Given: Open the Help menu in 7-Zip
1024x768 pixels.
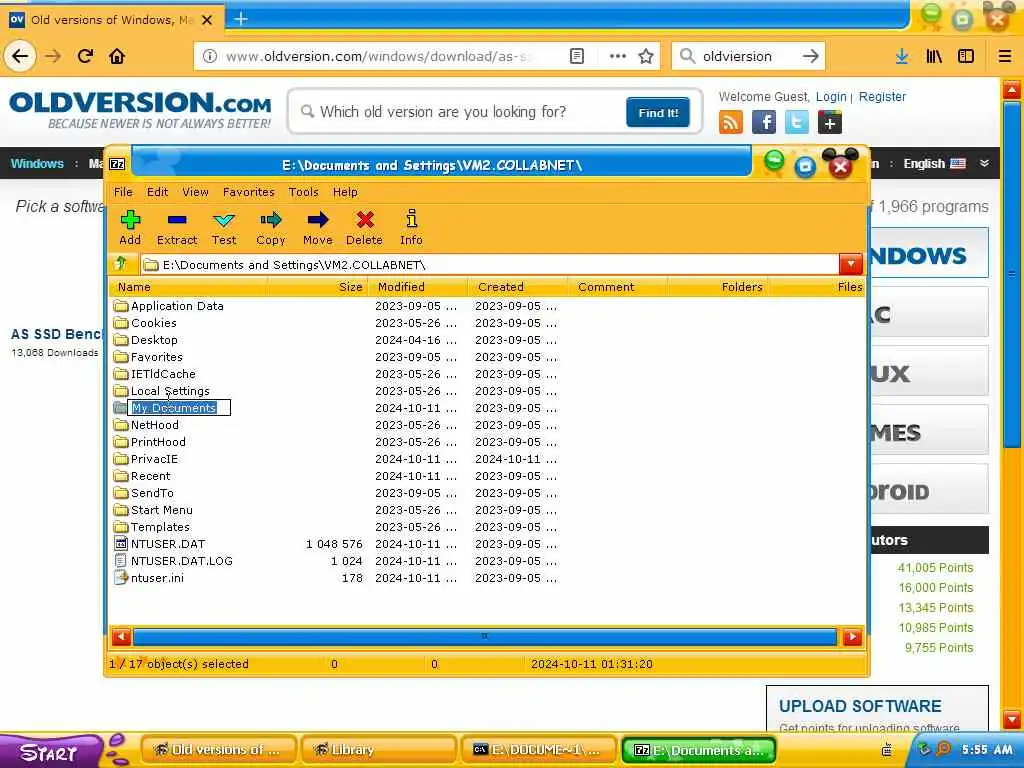Looking at the screenshot, I should (345, 192).
